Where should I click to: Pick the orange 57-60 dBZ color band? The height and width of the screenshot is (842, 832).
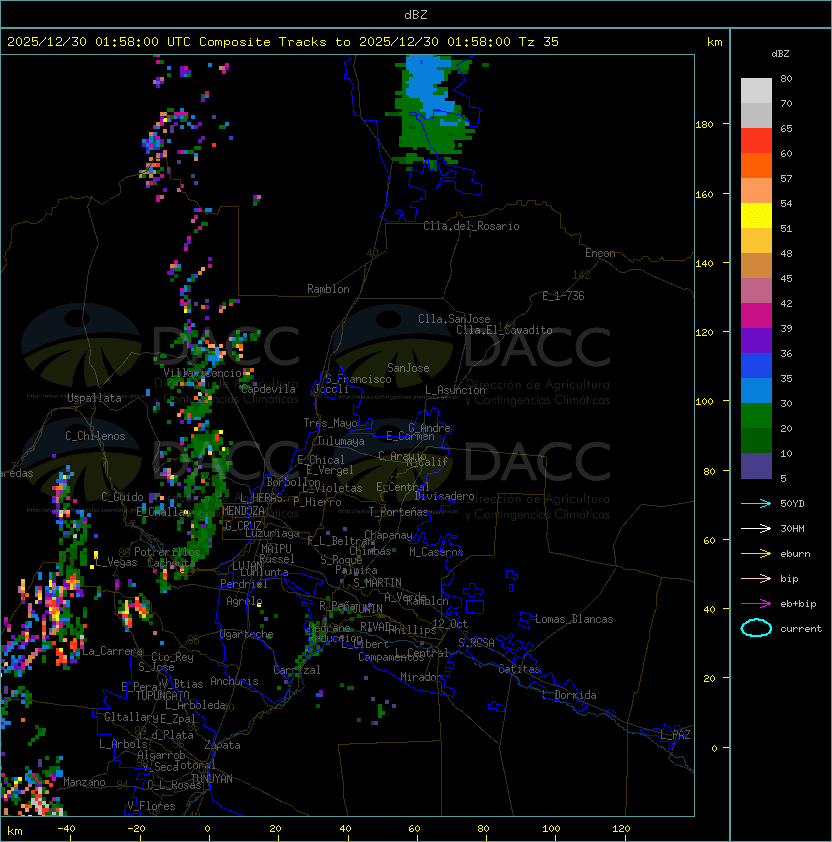[756, 165]
